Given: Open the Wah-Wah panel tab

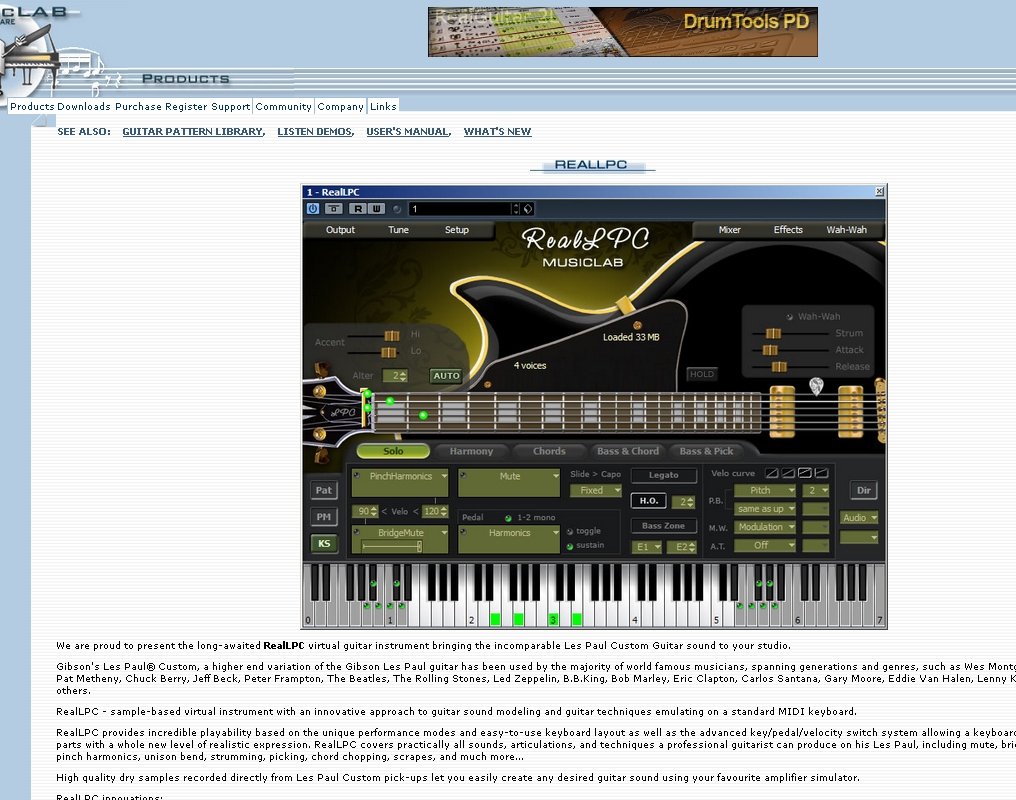Looking at the screenshot, I should (846, 229).
